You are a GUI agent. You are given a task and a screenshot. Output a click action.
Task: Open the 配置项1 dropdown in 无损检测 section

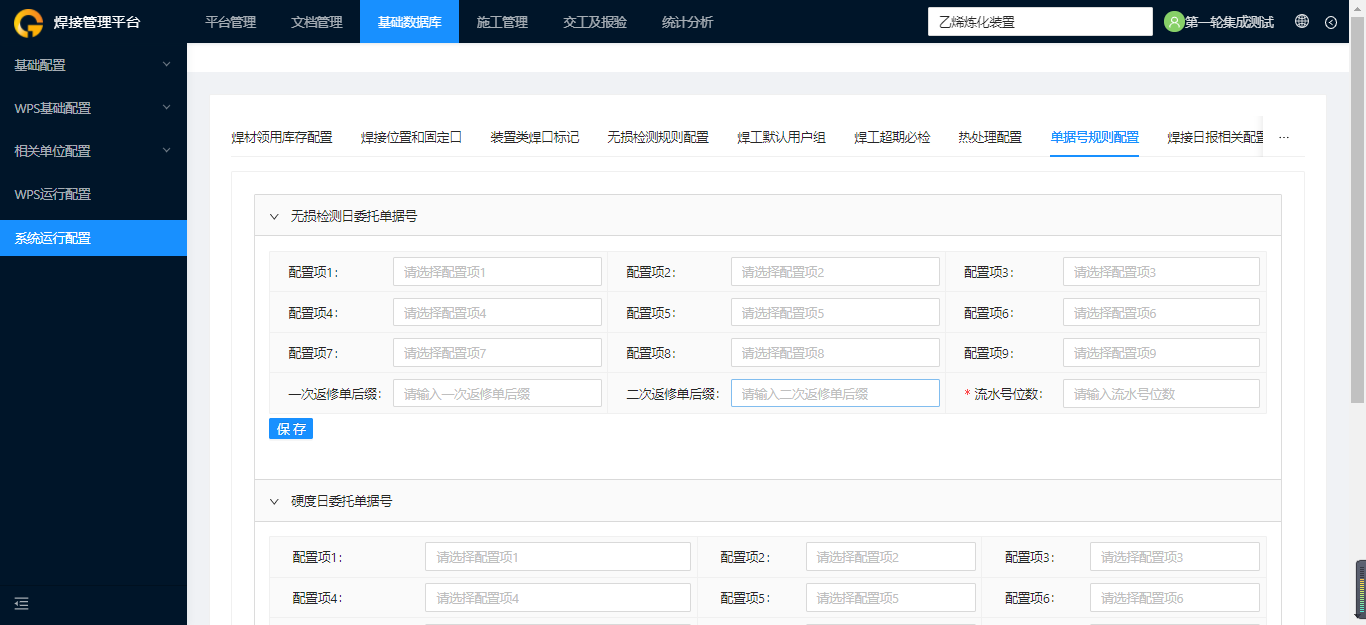(x=497, y=272)
